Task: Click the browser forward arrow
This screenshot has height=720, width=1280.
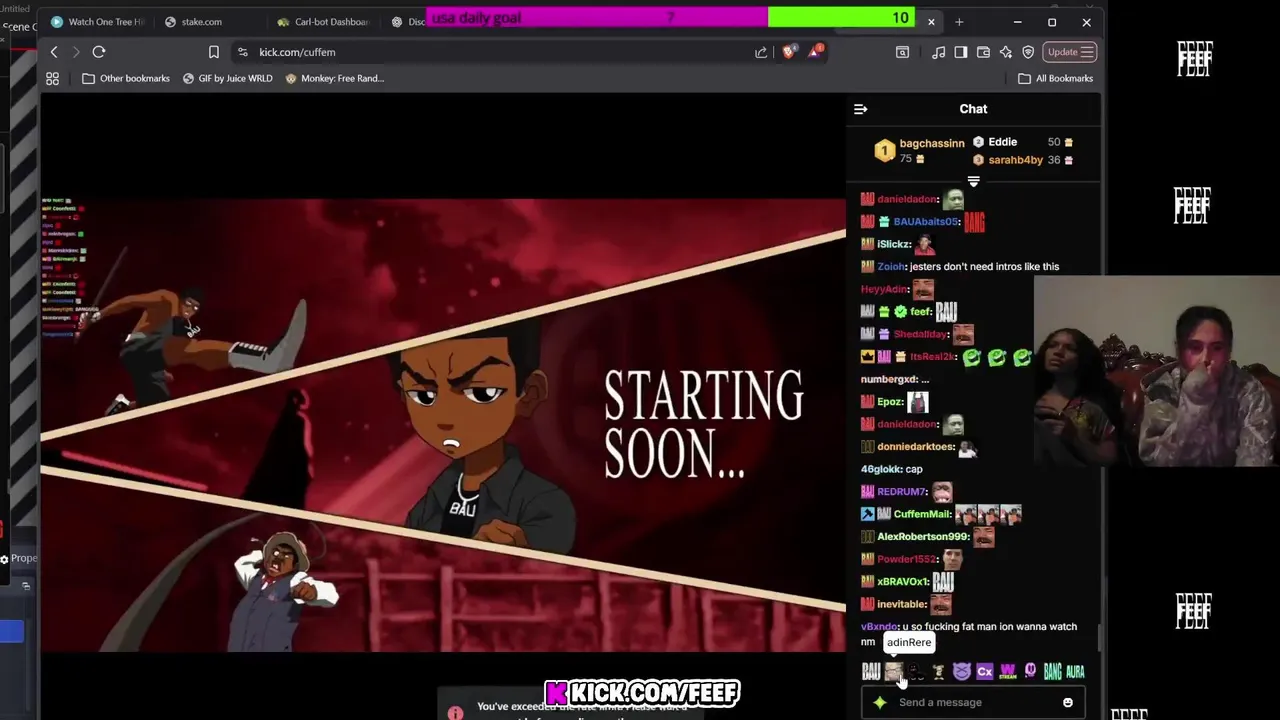Action: tap(76, 52)
